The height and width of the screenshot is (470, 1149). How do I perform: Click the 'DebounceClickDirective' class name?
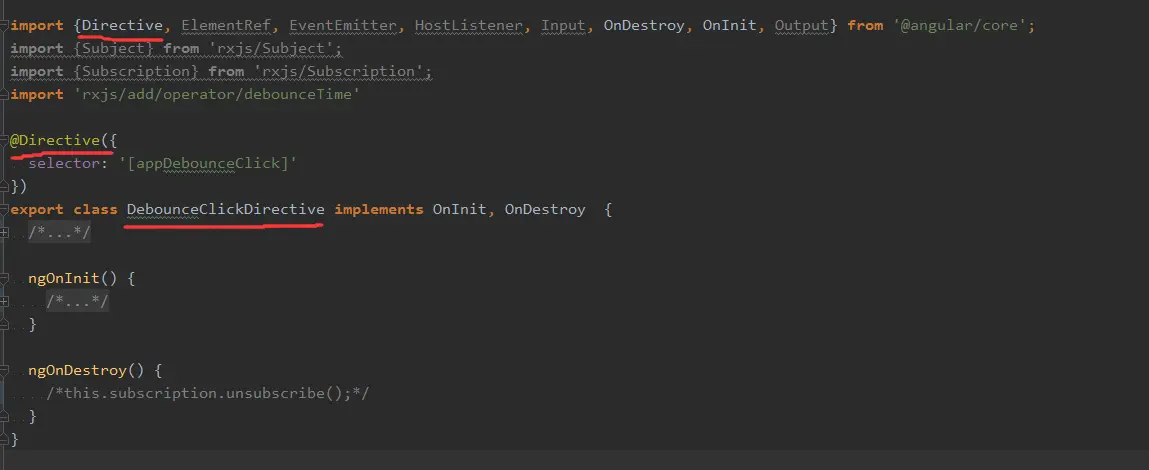tap(226, 209)
